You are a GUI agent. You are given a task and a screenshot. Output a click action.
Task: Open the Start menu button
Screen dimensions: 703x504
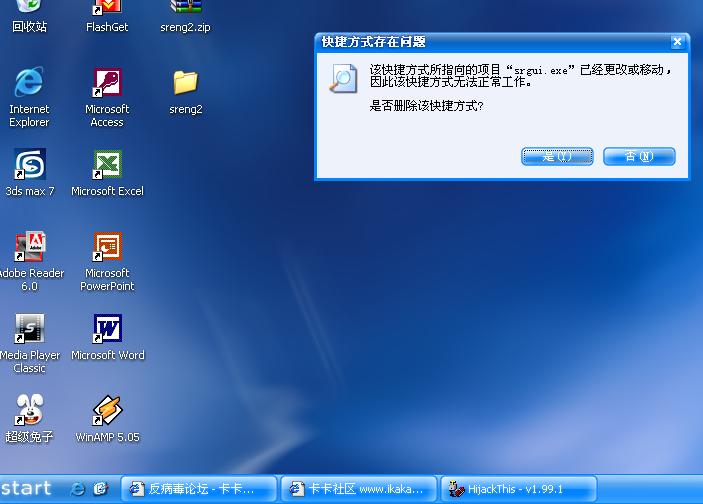pyautogui.click(x=26, y=489)
